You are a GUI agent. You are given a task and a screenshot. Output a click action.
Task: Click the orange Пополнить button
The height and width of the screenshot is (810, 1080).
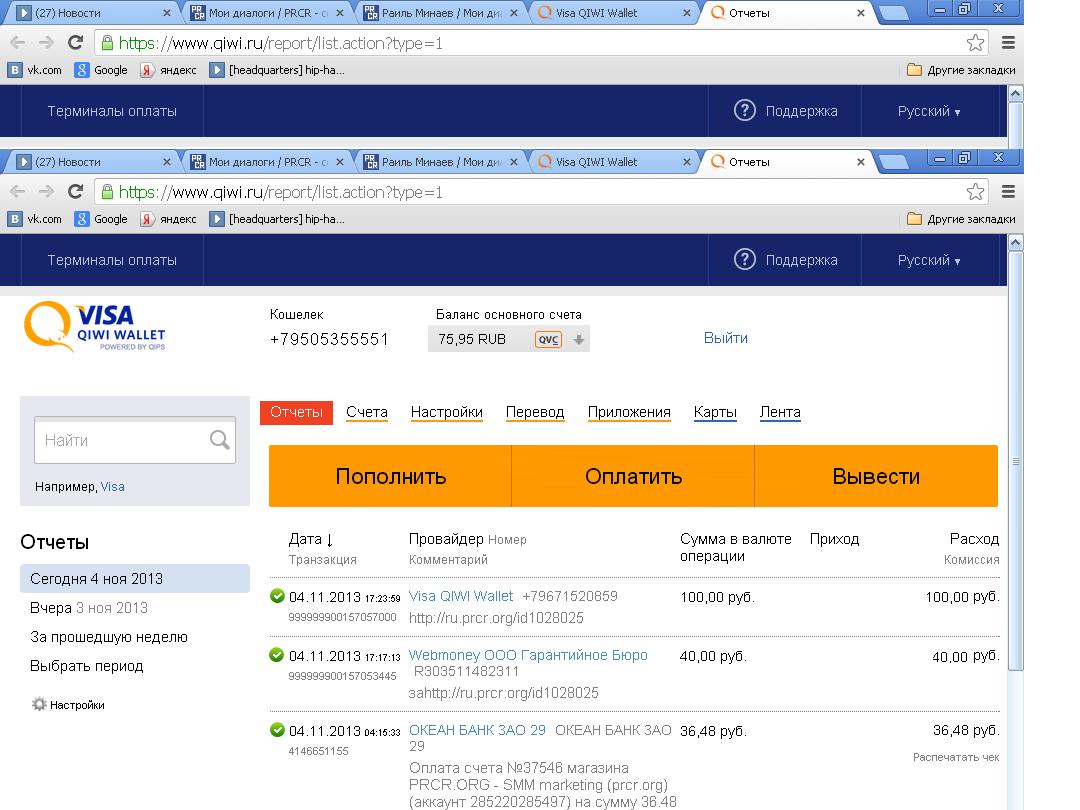[x=391, y=476]
